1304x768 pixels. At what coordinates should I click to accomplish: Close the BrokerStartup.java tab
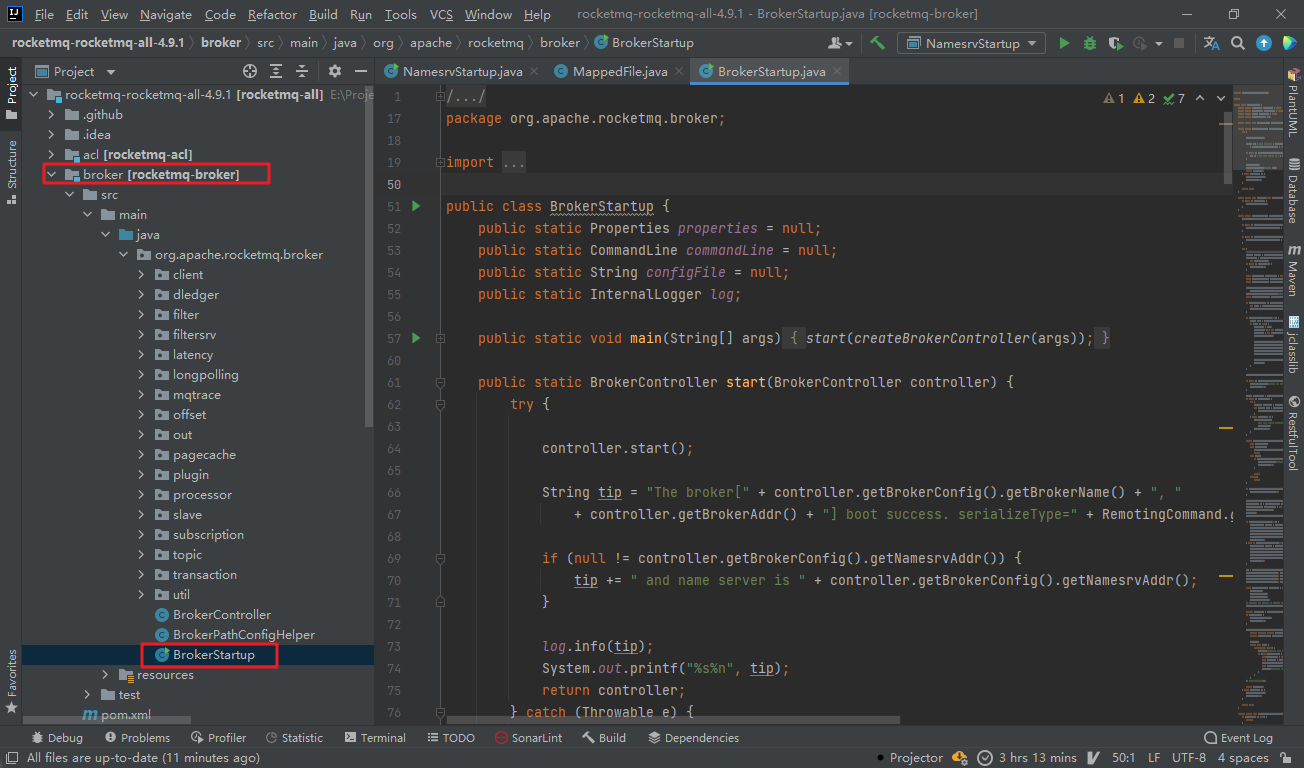click(x=836, y=72)
